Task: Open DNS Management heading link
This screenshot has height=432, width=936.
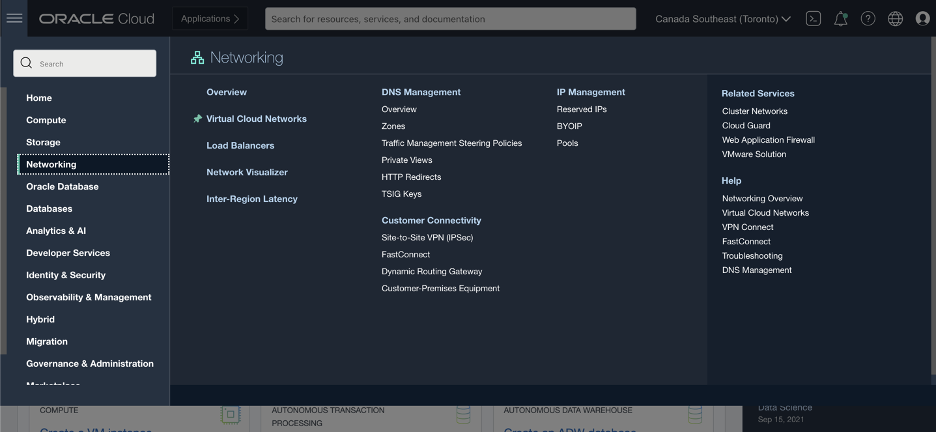Action: (421, 92)
